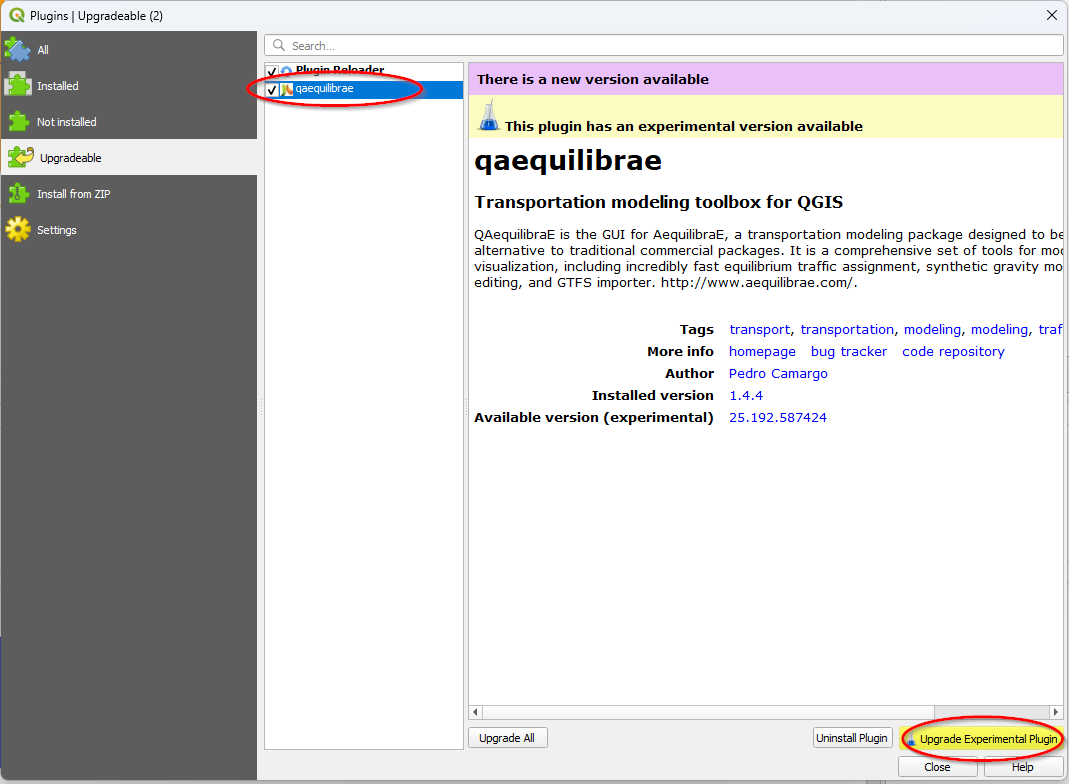Image resolution: width=1069 pixels, height=784 pixels.
Task: Click the search magnifier icon
Action: coord(277,44)
